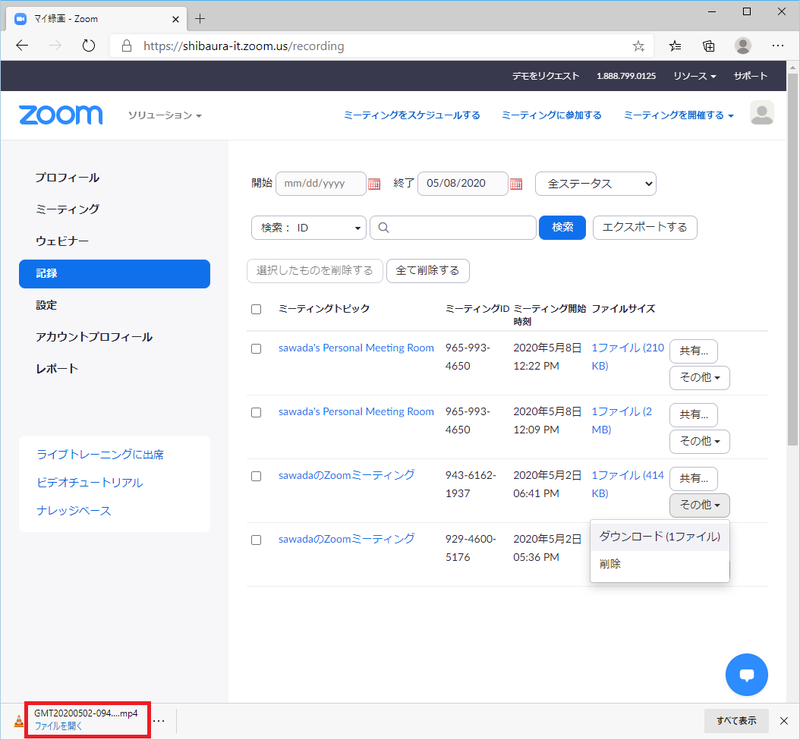Open ミーティングに参加する link
Viewport: 800px width, 740px height.
point(552,115)
